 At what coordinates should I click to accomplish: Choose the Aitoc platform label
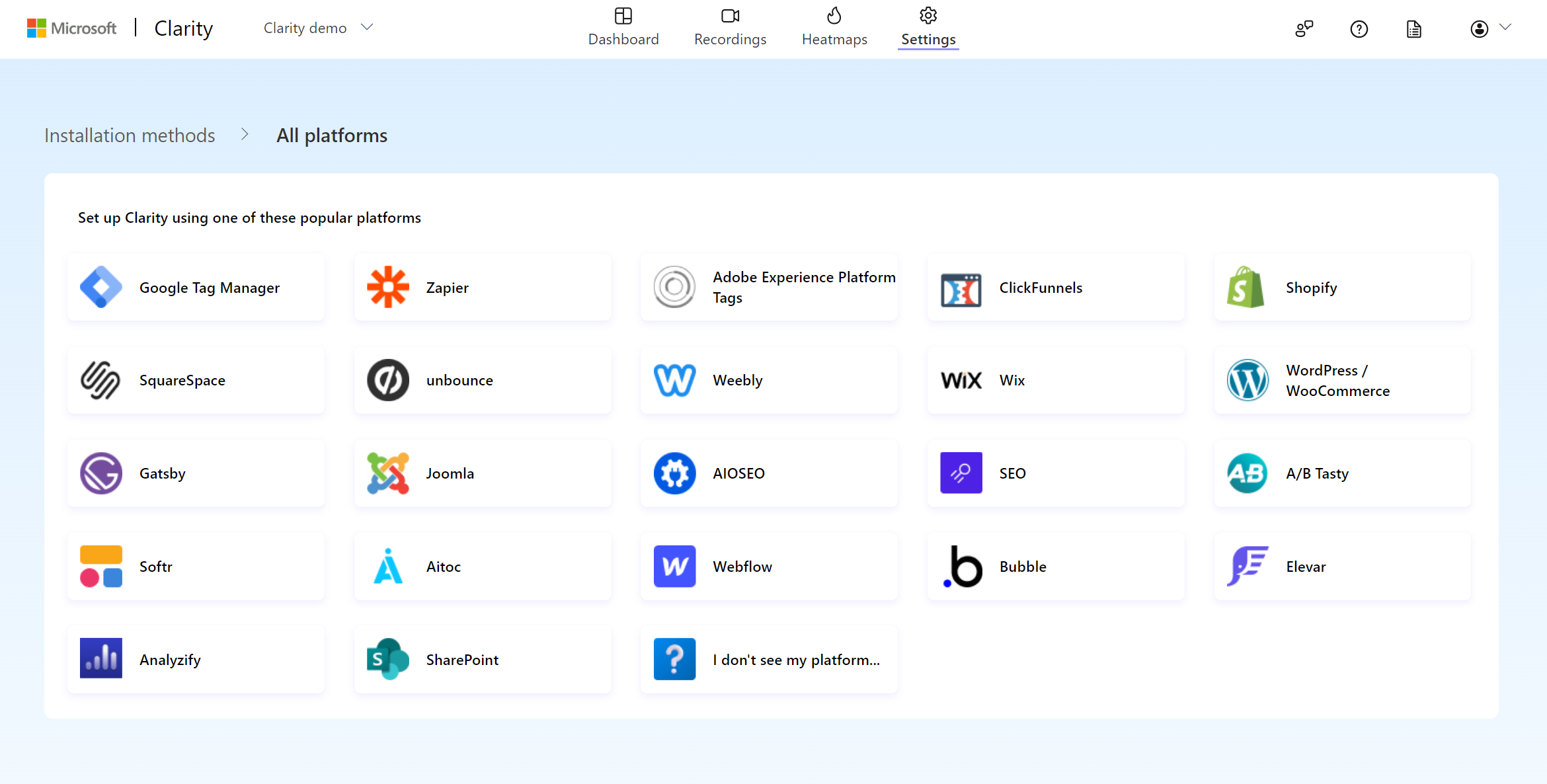pos(443,567)
